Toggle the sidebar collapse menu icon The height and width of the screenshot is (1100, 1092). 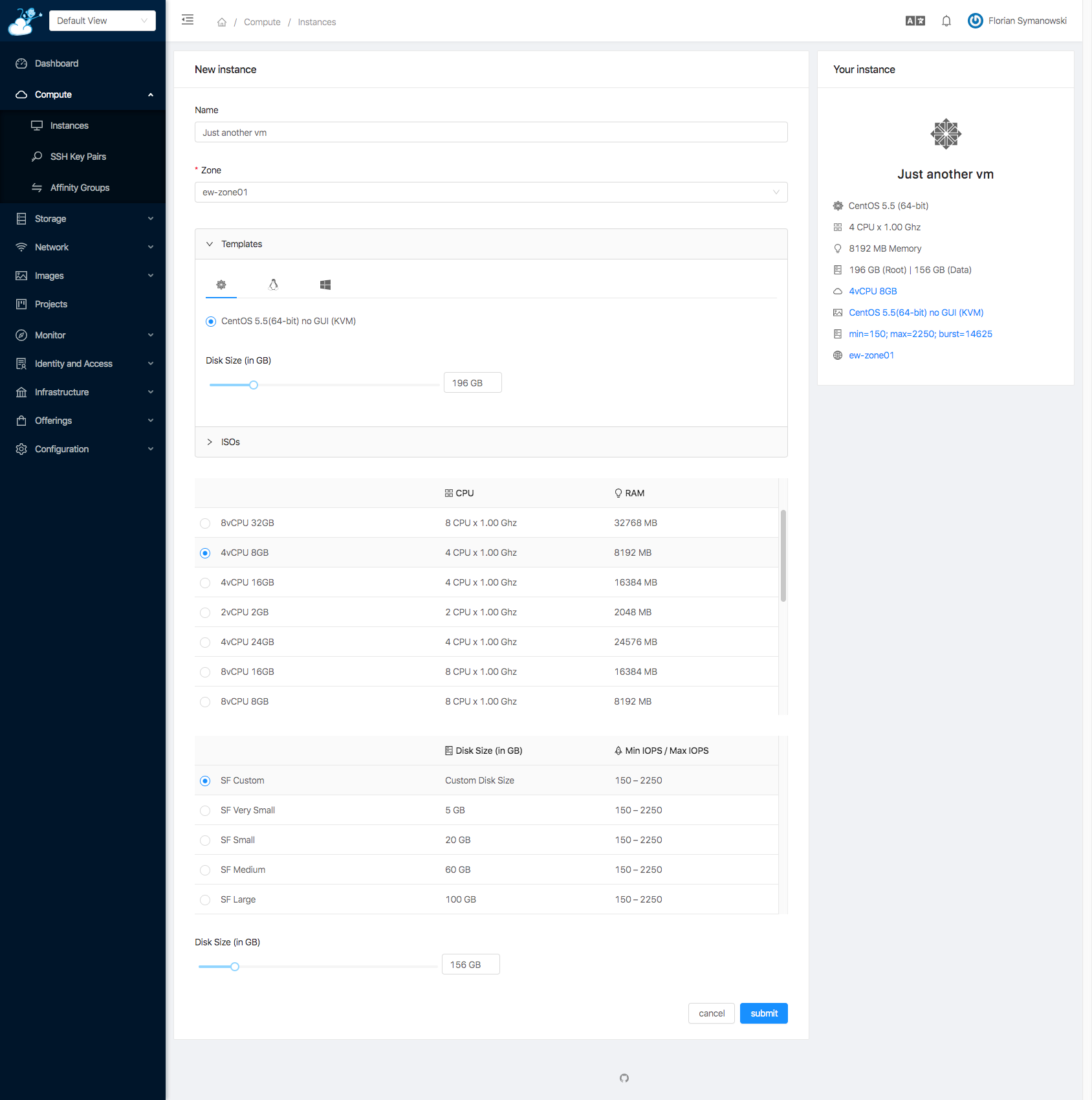(188, 19)
